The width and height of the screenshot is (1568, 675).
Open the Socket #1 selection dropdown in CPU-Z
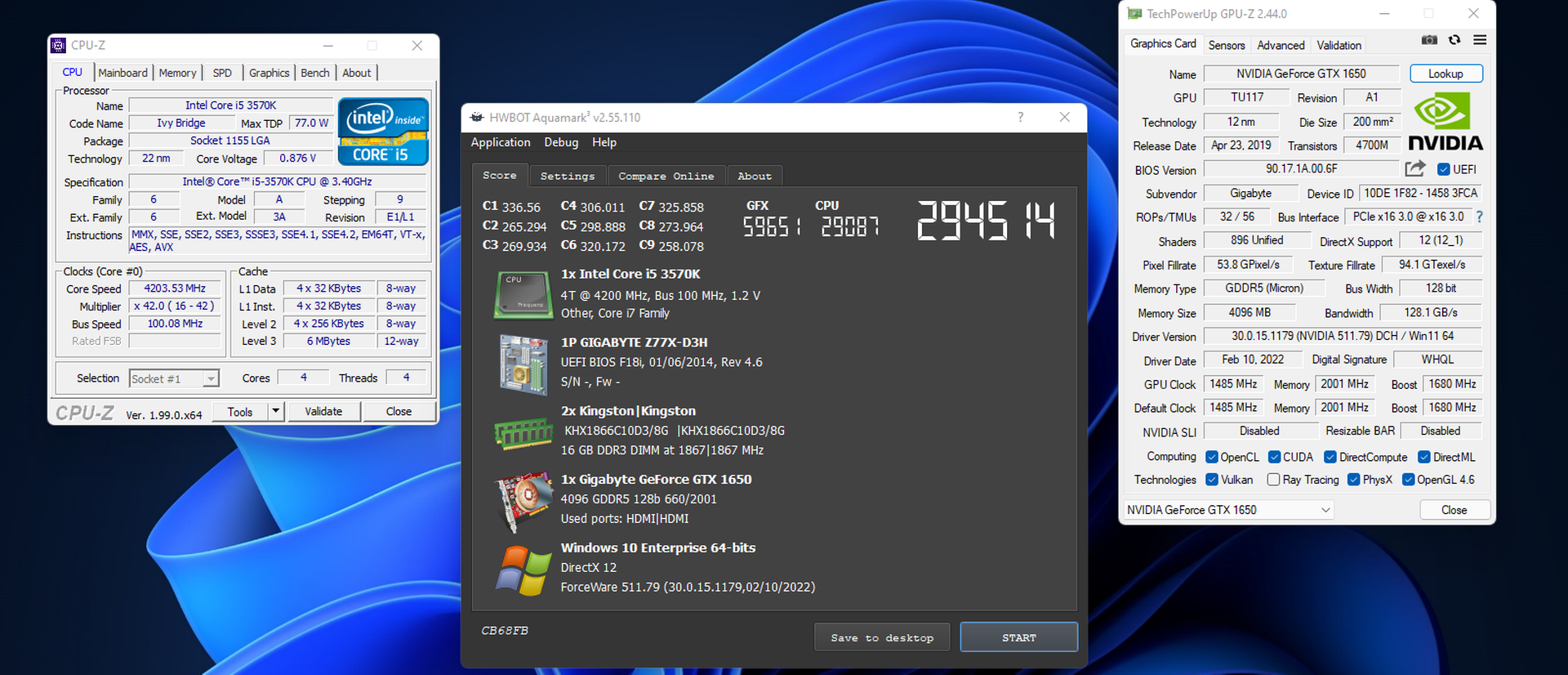point(174,378)
